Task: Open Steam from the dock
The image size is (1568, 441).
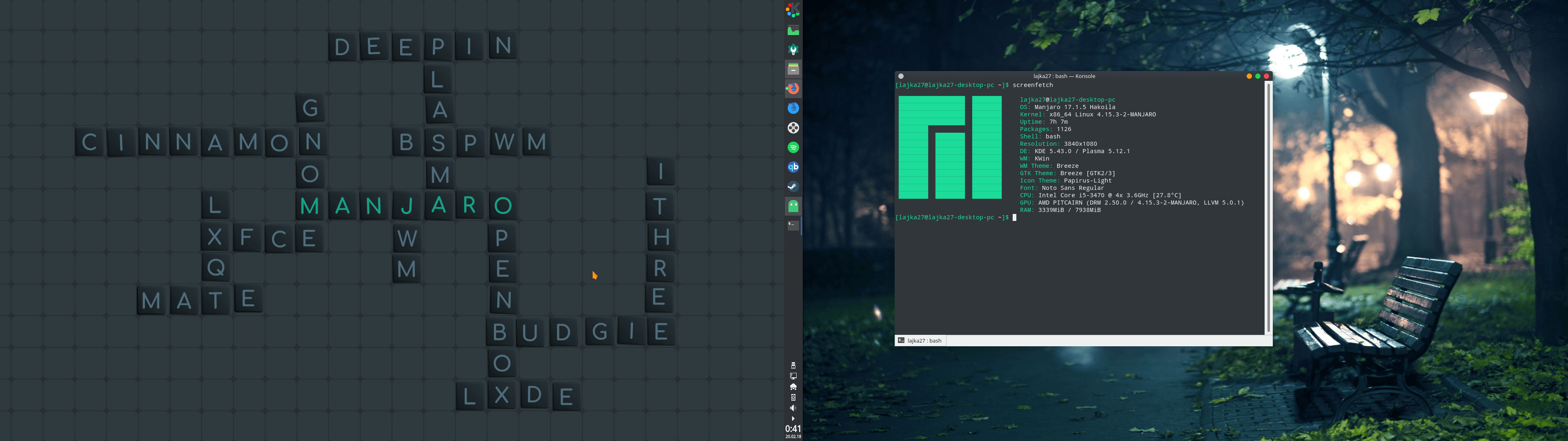Action: pyautogui.click(x=793, y=186)
